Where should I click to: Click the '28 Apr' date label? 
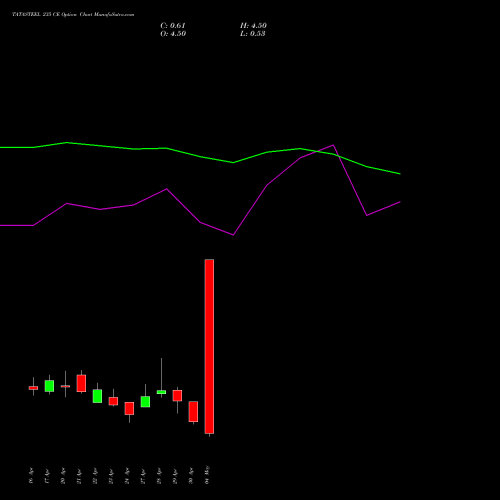pyautogui.click(x=159, y=475)
